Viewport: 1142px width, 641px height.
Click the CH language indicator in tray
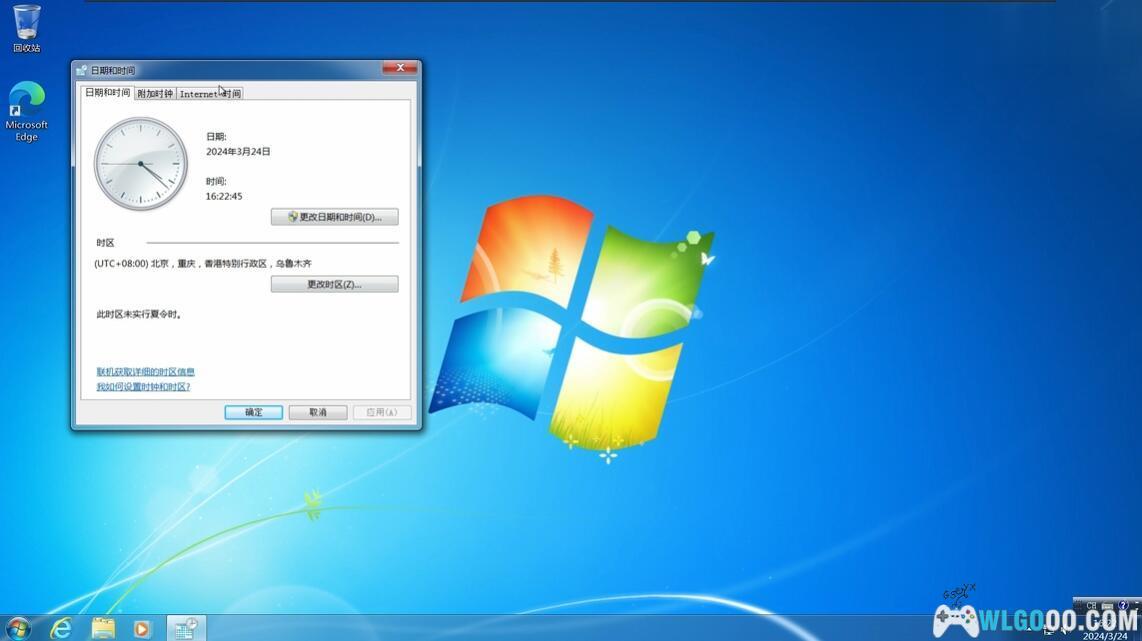pyautogui.click(x=1091, y=606)
